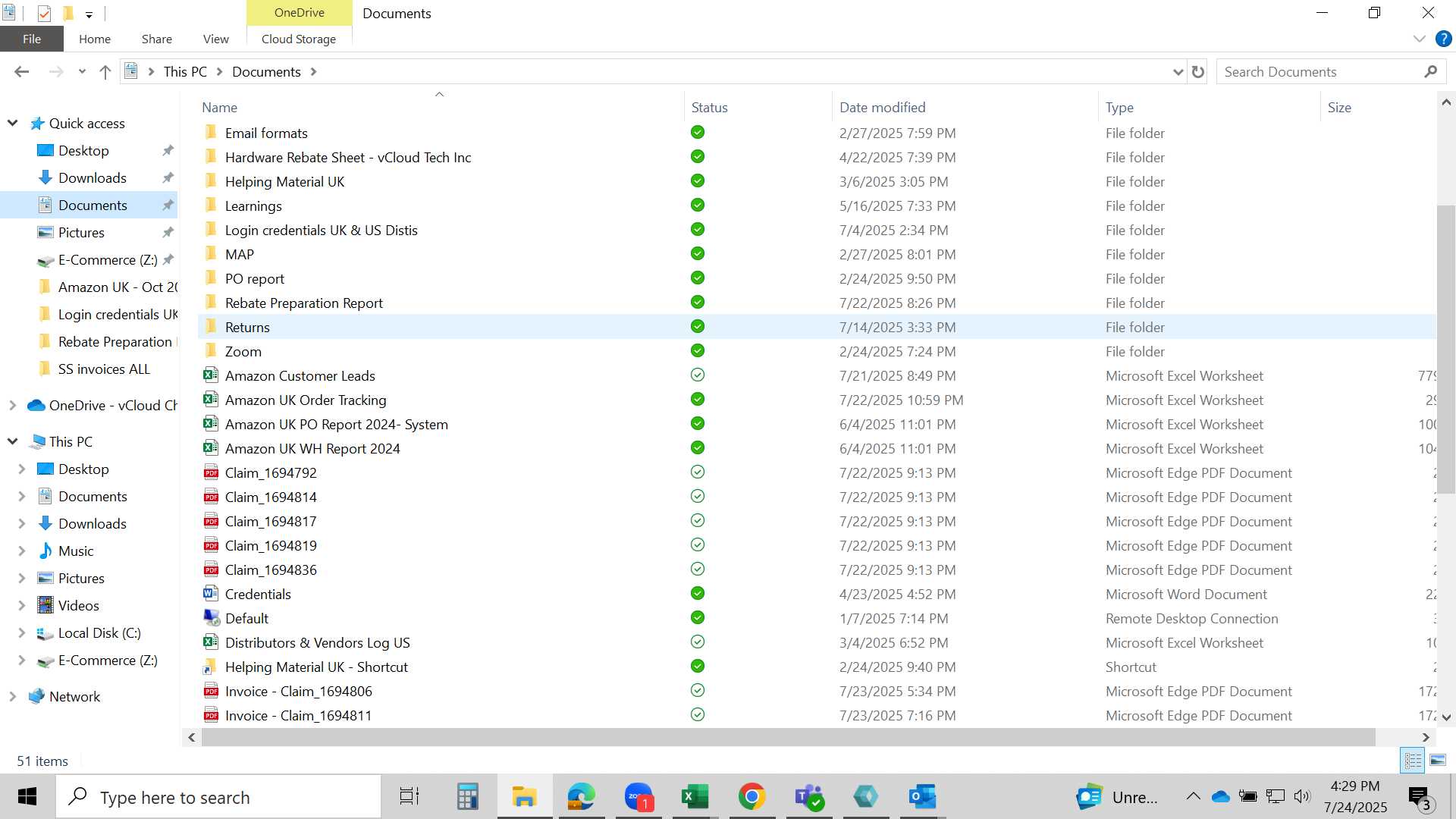Expand OneDrive - vCloud node
This screenshot has height=819, width=1456.
[x=12, y=405]
